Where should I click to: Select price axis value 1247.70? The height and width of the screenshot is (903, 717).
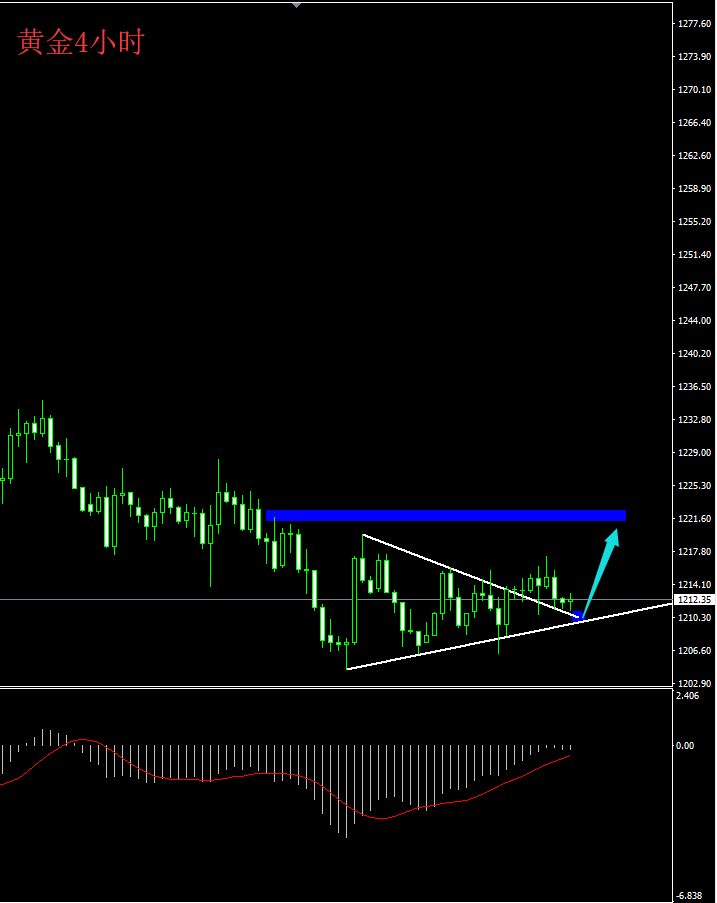click(x=695, y=287)
